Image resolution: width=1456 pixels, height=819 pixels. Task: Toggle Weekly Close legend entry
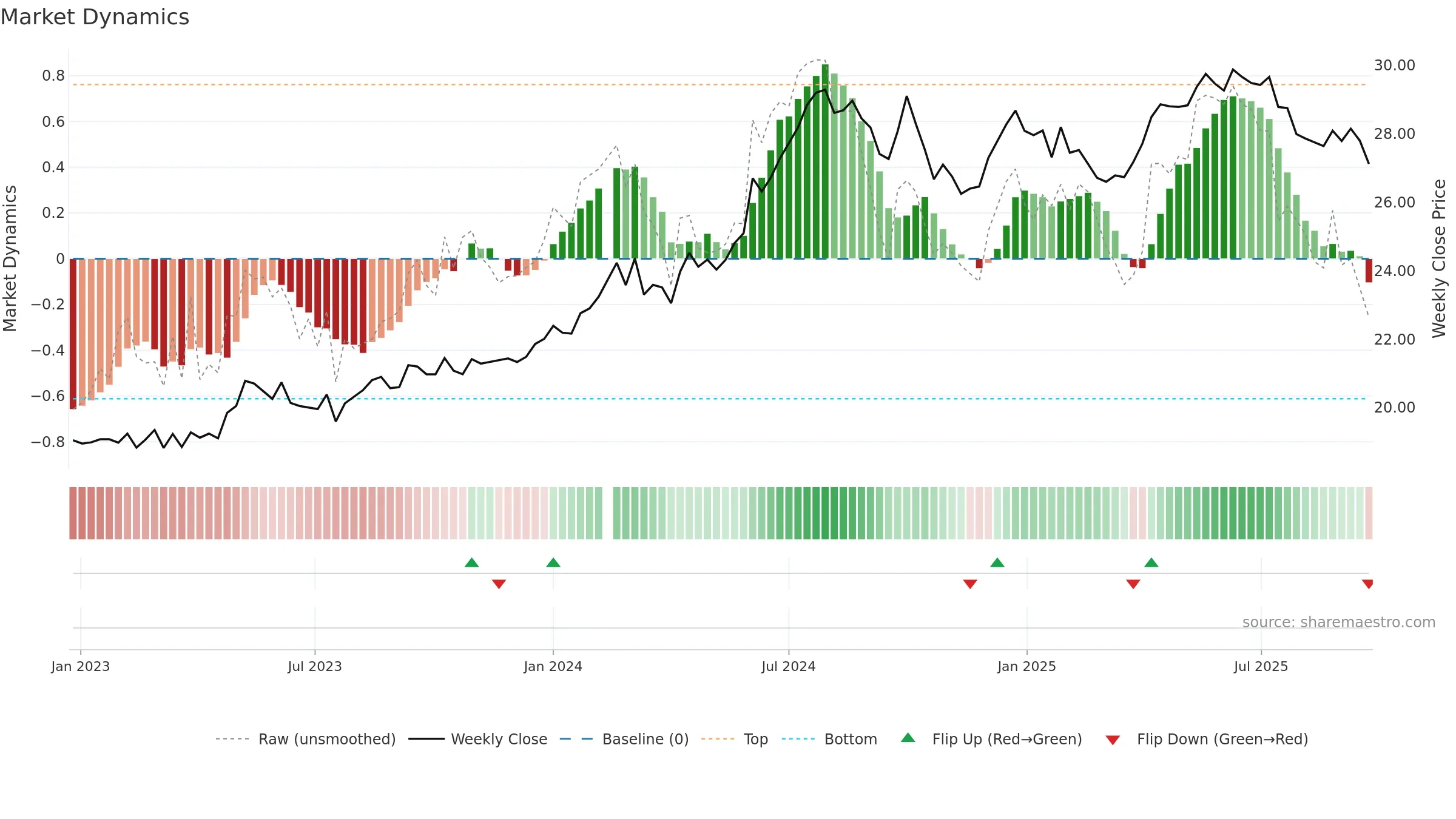coord(477,739)
